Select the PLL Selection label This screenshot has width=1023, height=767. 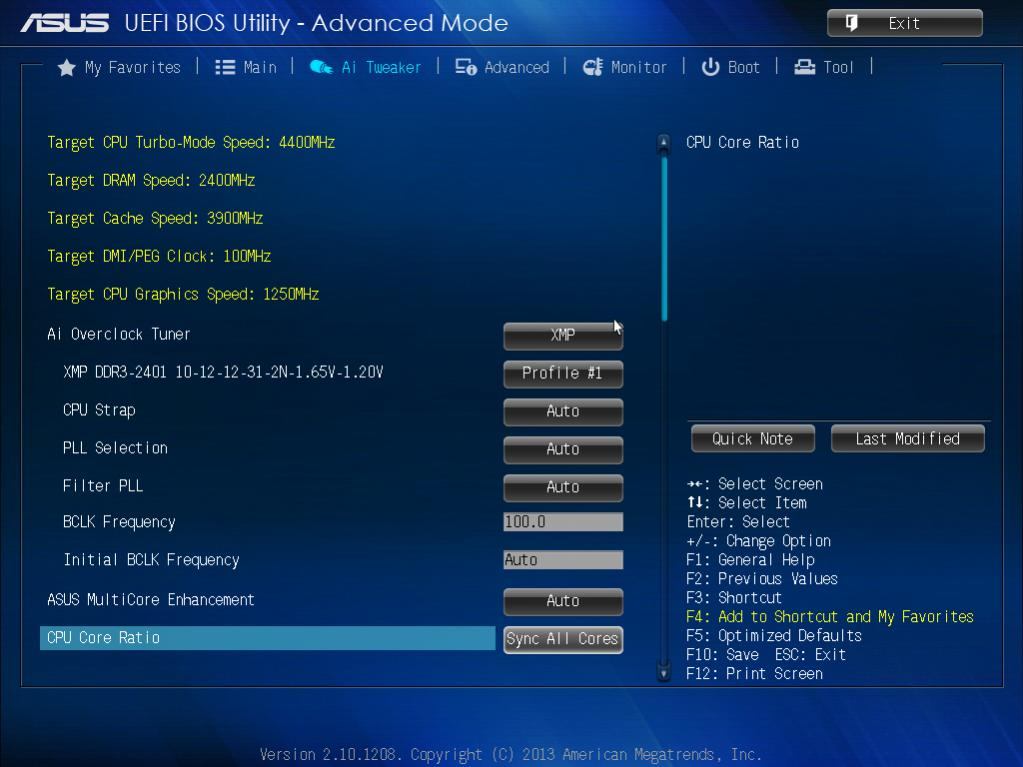point(115,448)
